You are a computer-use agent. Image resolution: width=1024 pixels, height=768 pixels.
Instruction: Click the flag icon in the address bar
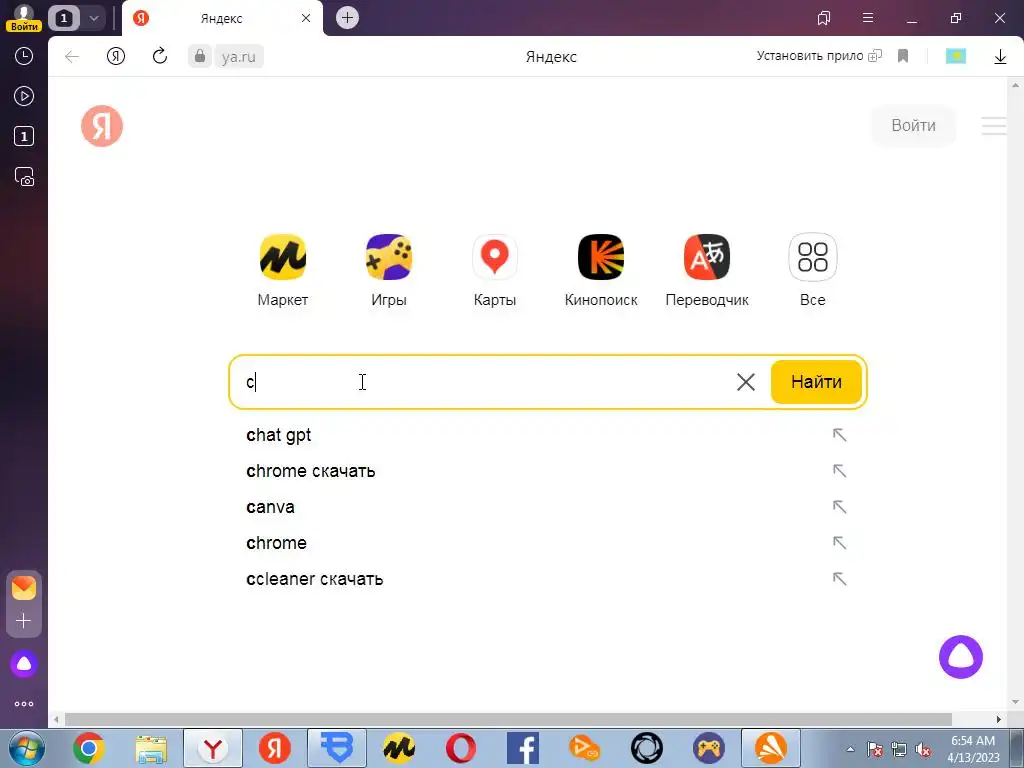pyautogui.click(x=955, y=56)
